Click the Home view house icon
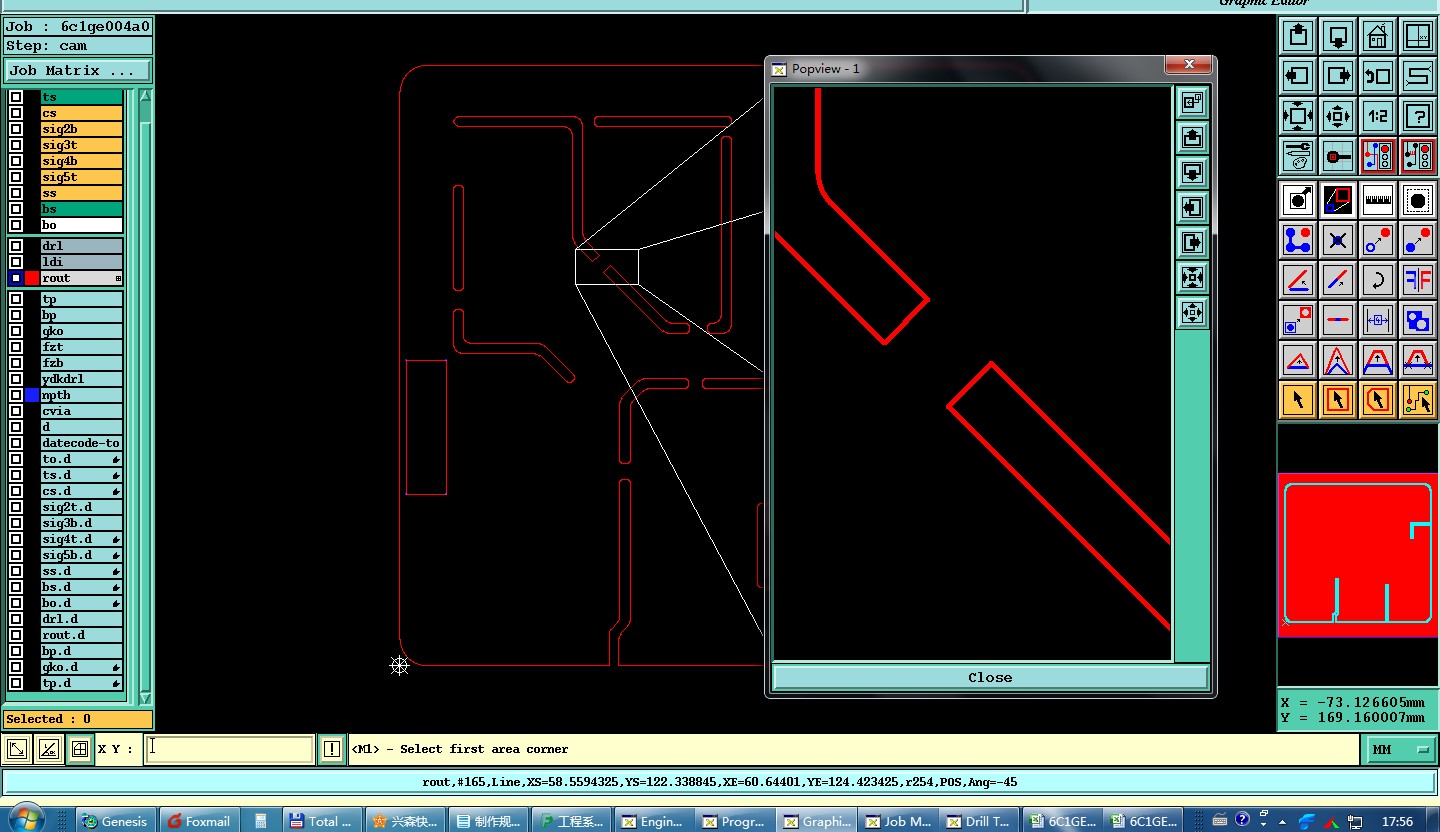 [1378, 36]
